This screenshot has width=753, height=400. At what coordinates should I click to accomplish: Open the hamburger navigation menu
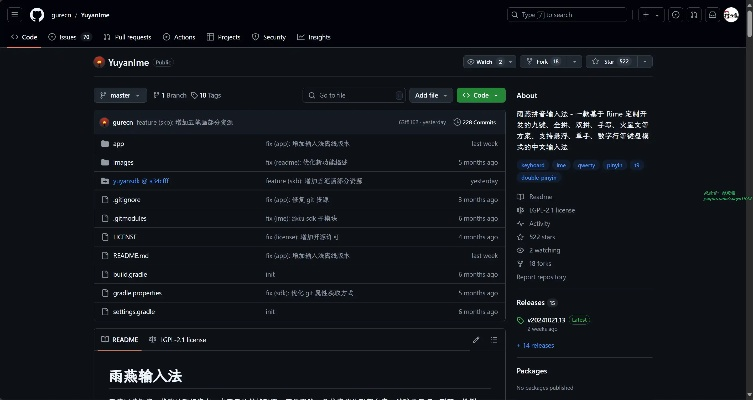14,15
